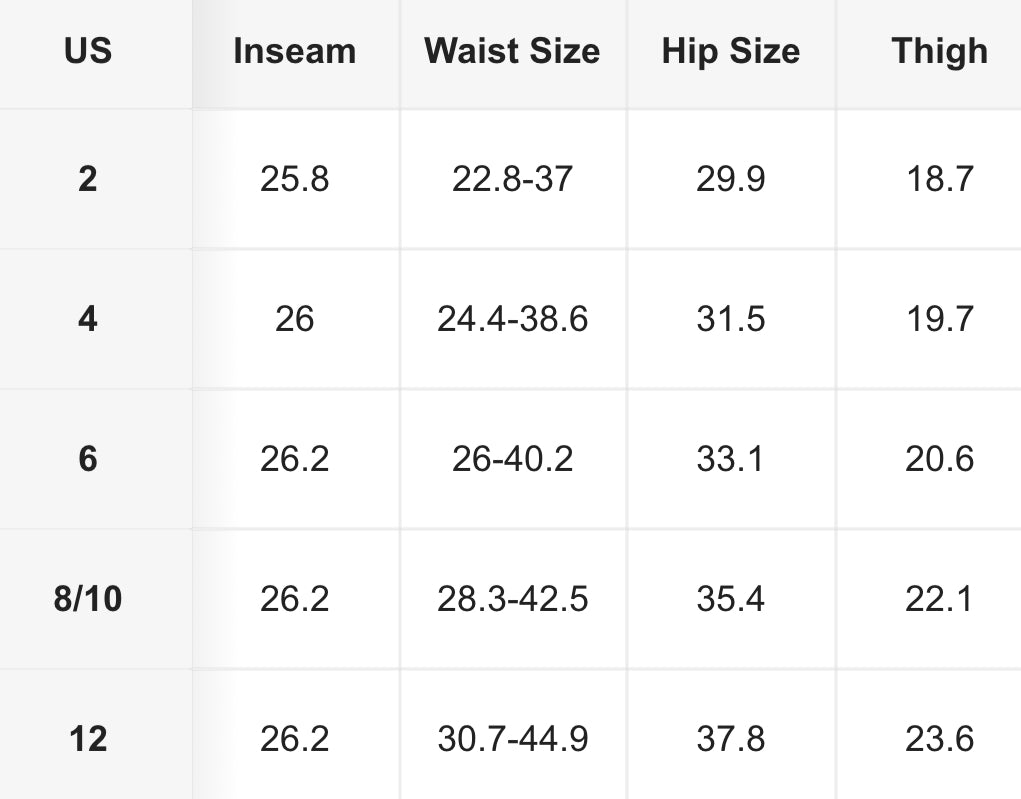Click waist size 24.4-38.6 cell

coord(512,319)
